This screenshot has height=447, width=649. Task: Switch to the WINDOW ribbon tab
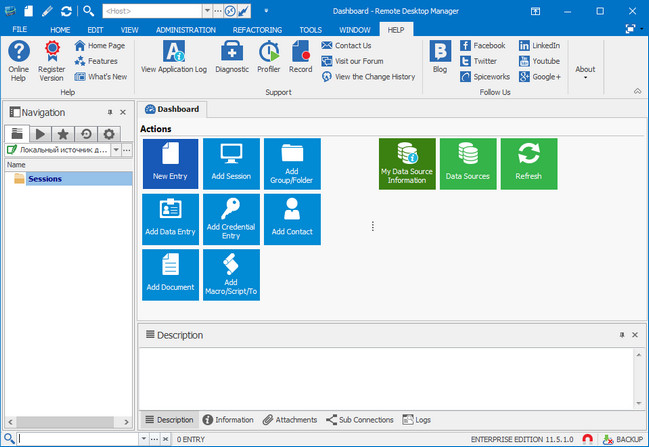[x=355, y=30]
